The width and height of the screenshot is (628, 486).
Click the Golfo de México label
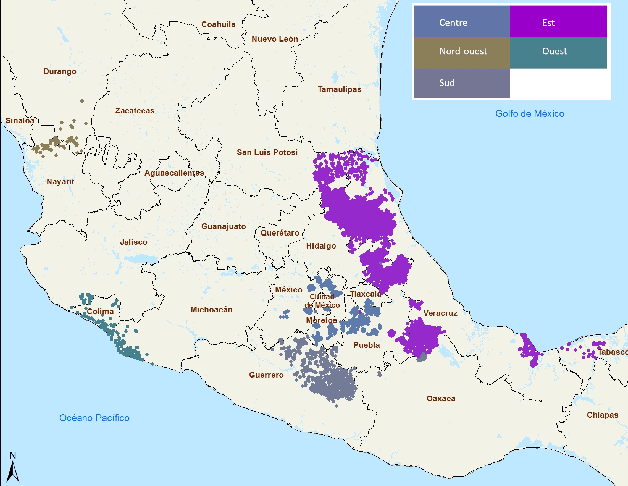[x=529, y=114]
